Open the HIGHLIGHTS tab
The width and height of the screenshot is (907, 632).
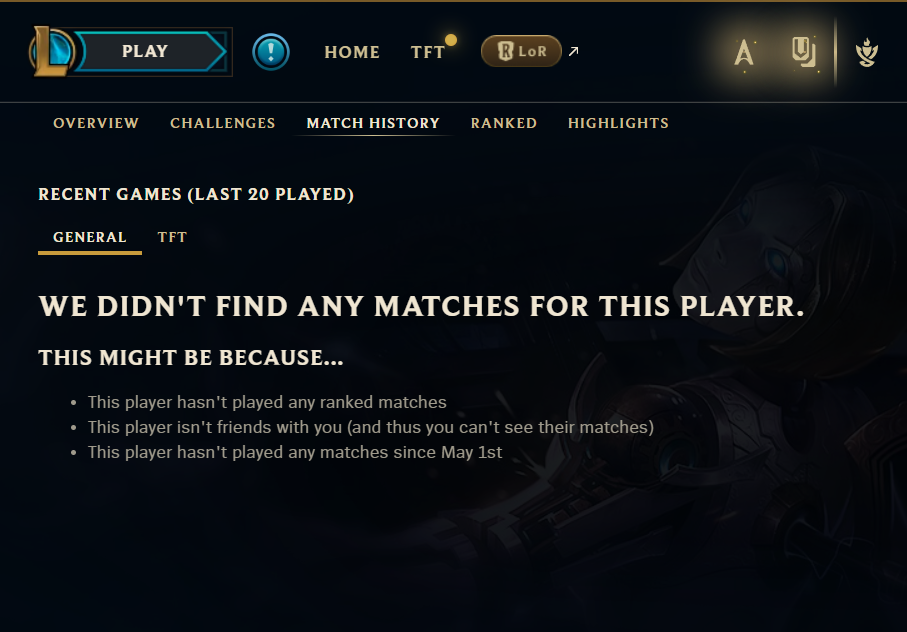pyautogui.click(x=618, y=123)
